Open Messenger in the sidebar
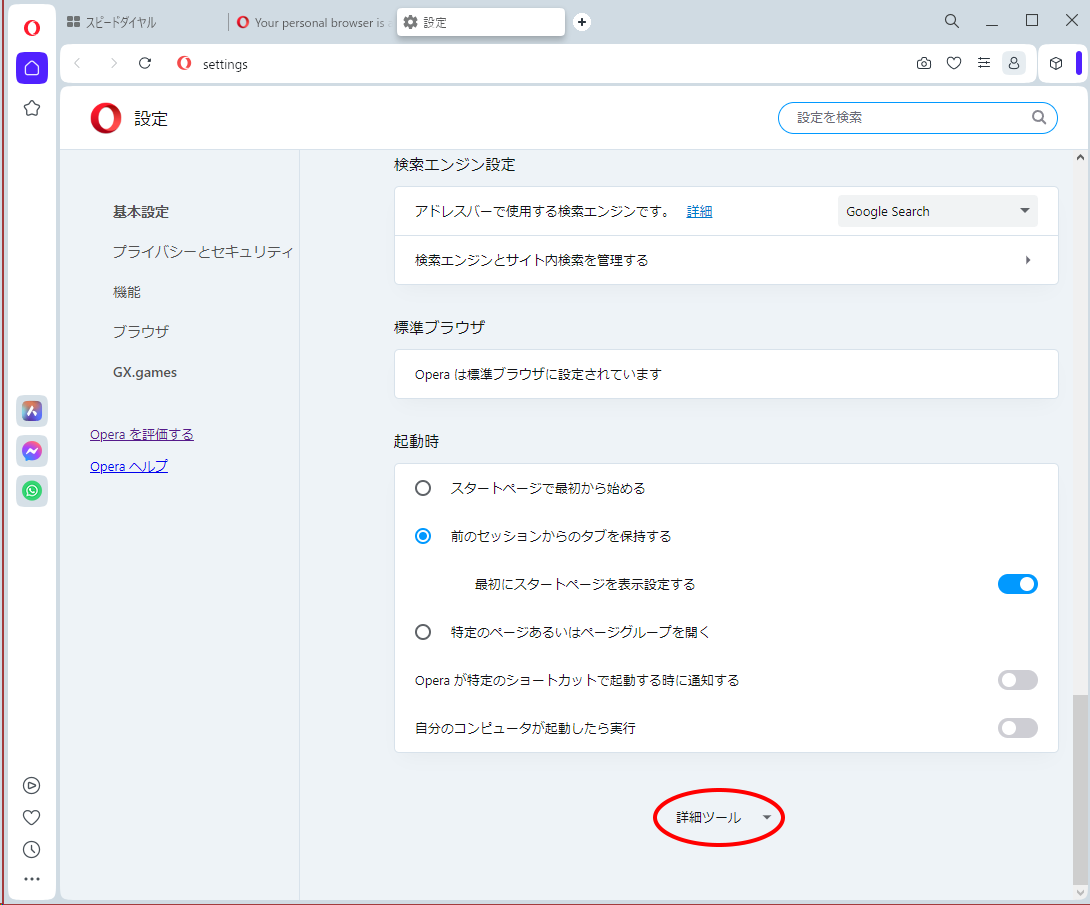Image resolution: width=1090 pixels, height=905 pixels. [x=32, y=451]
